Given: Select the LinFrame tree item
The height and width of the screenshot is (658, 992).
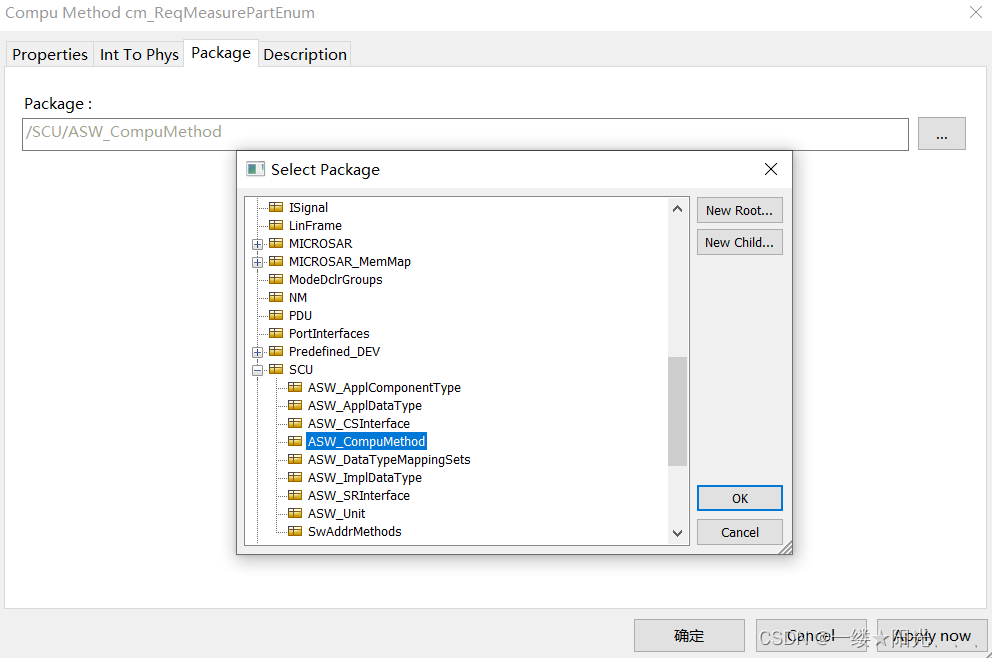Looking at the screenshot, I should 315,225.
